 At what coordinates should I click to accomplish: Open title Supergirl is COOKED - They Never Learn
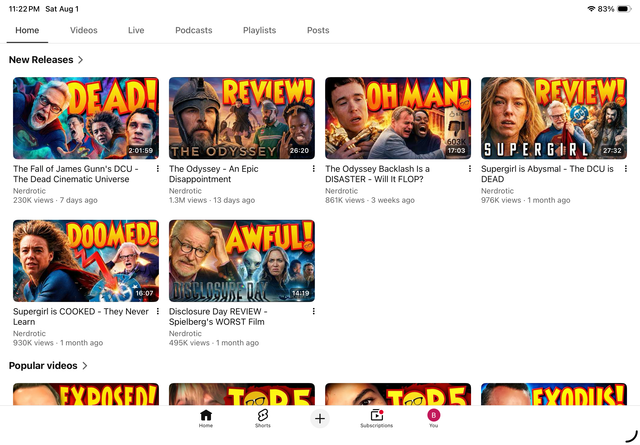(80, 317)
